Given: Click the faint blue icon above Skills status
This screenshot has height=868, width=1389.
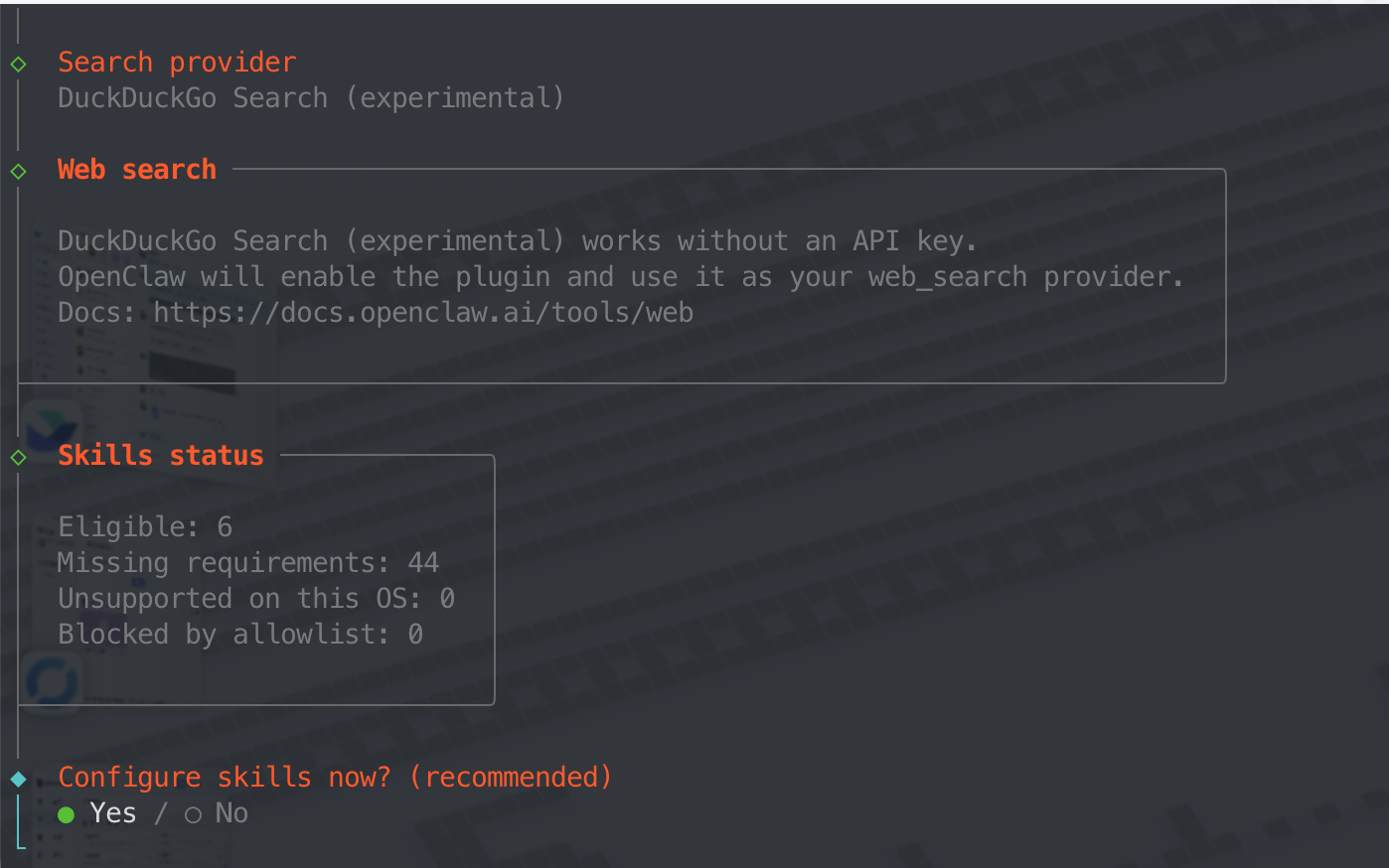Looking at the screenshot, I should pos(46,427).
